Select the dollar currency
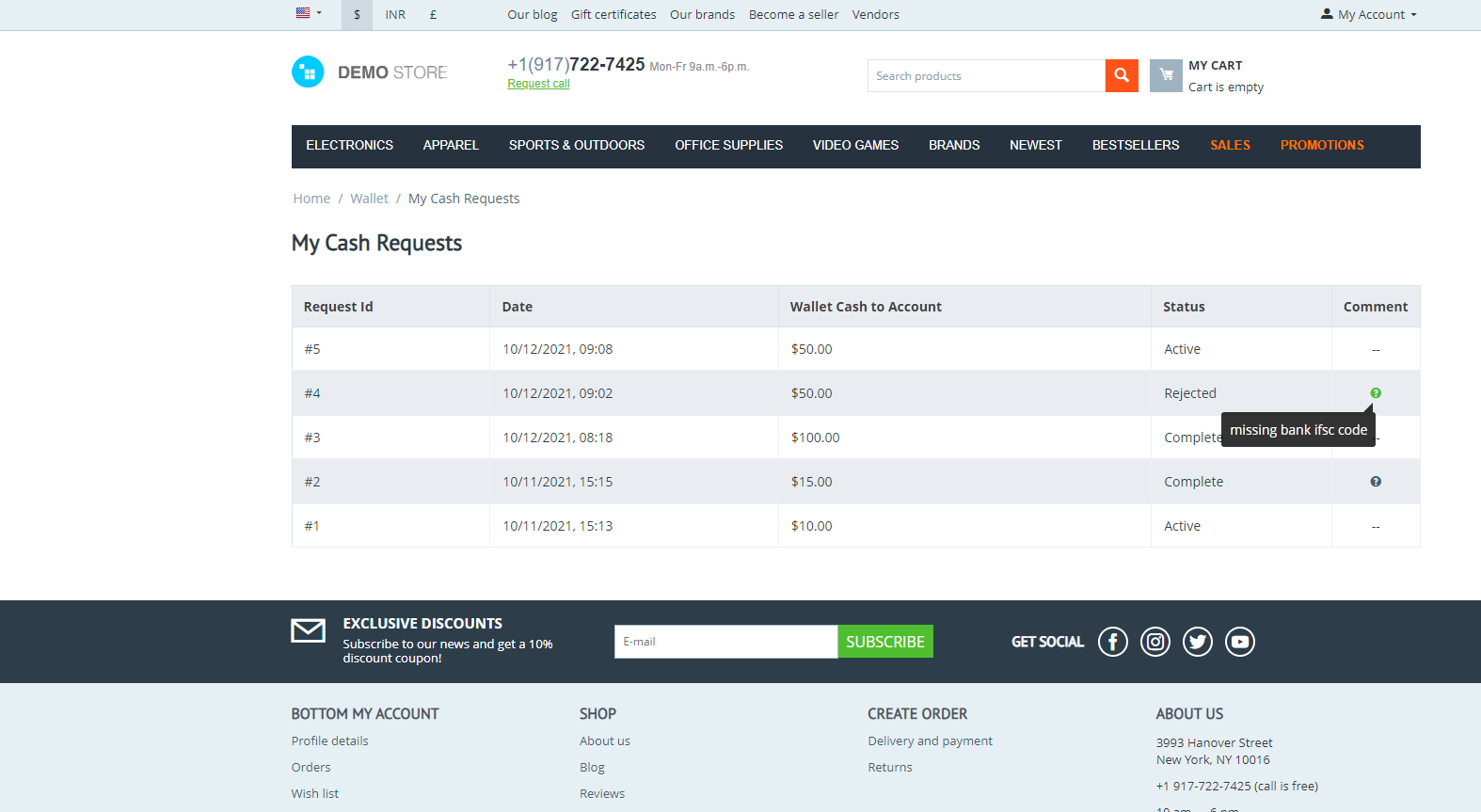The height and width of the screenshot is (812, 1481). pos(357,14)
